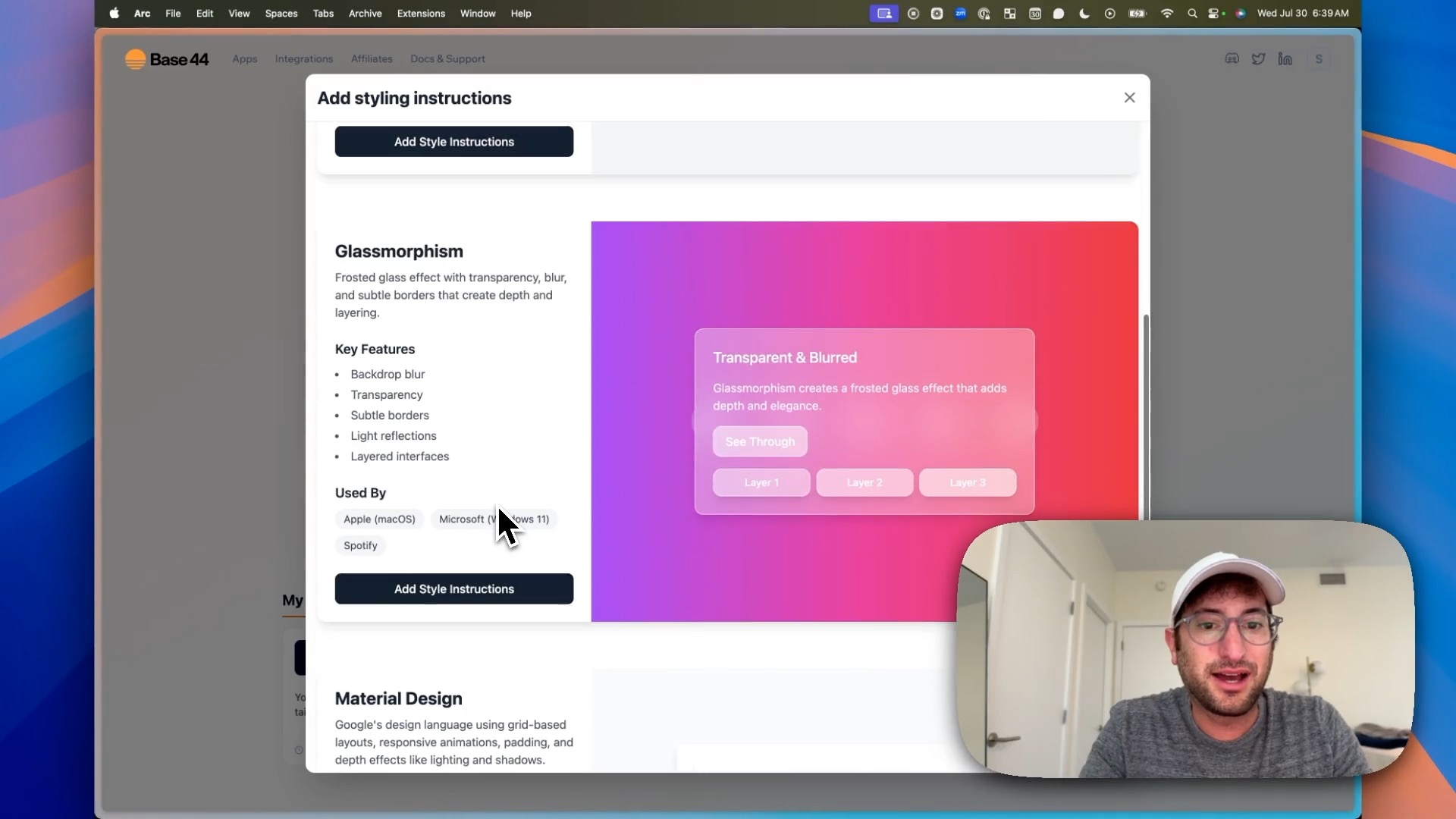Select the Layer 3 preview button

pyautogui.click(x=968, y=482)
